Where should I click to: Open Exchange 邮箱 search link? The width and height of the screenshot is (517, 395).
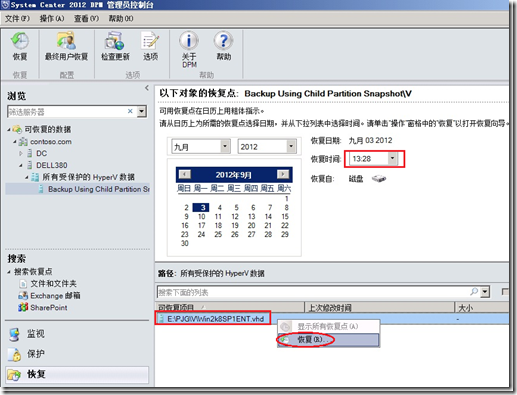tap(55, 296)
